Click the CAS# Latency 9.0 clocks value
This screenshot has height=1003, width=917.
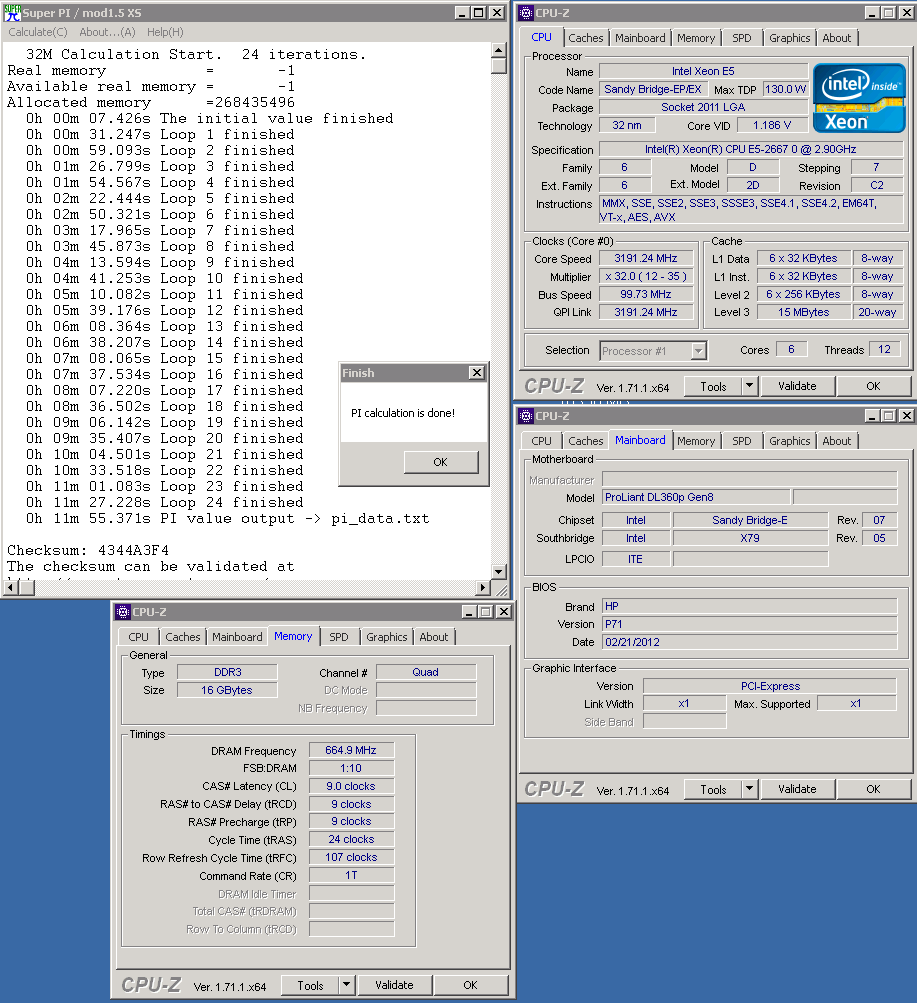(x=351, y=786)
